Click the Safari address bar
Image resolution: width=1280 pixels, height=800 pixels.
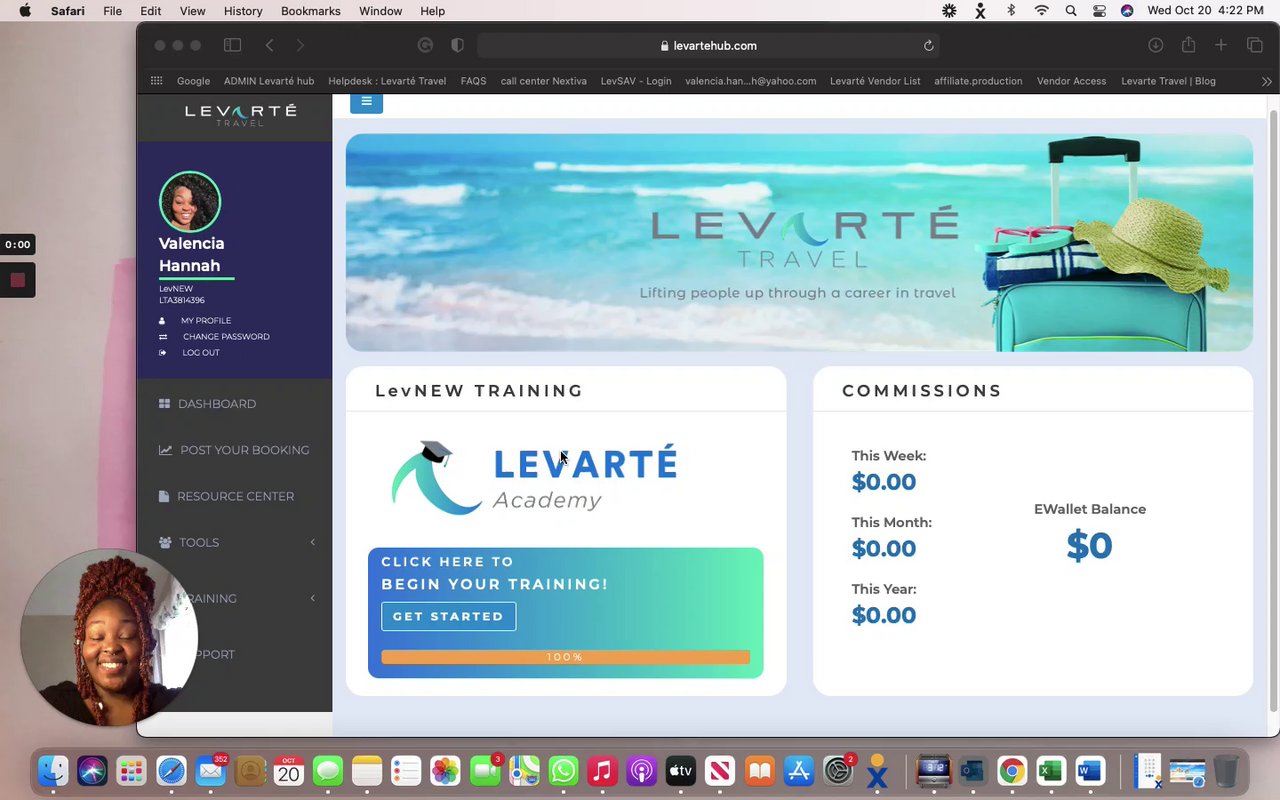pos(708,45)
